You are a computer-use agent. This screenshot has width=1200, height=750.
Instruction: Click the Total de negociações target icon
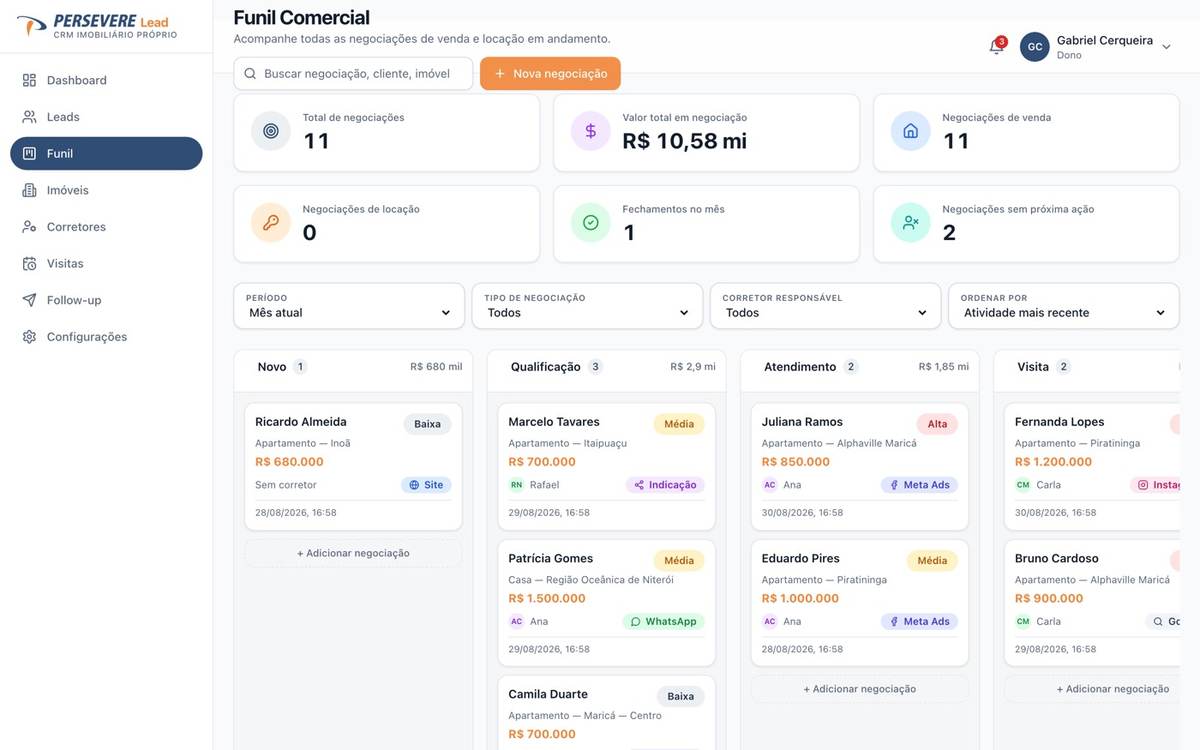[x=271, y=131]
